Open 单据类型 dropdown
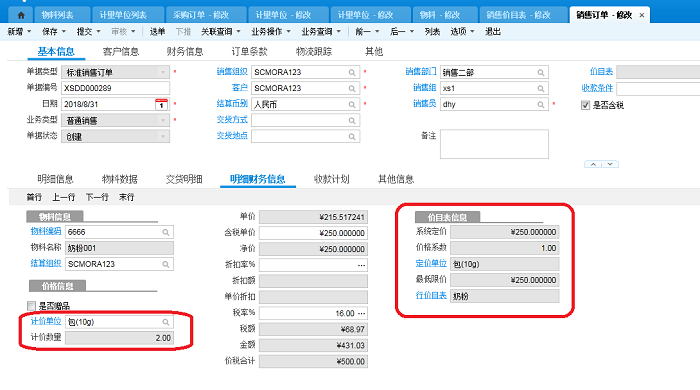Screen dimensions: 700x390 tap(163, 72)
